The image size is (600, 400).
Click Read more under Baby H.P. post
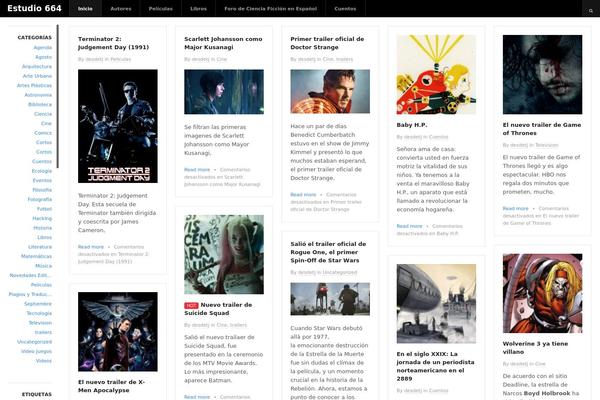[x=409, y=226]
